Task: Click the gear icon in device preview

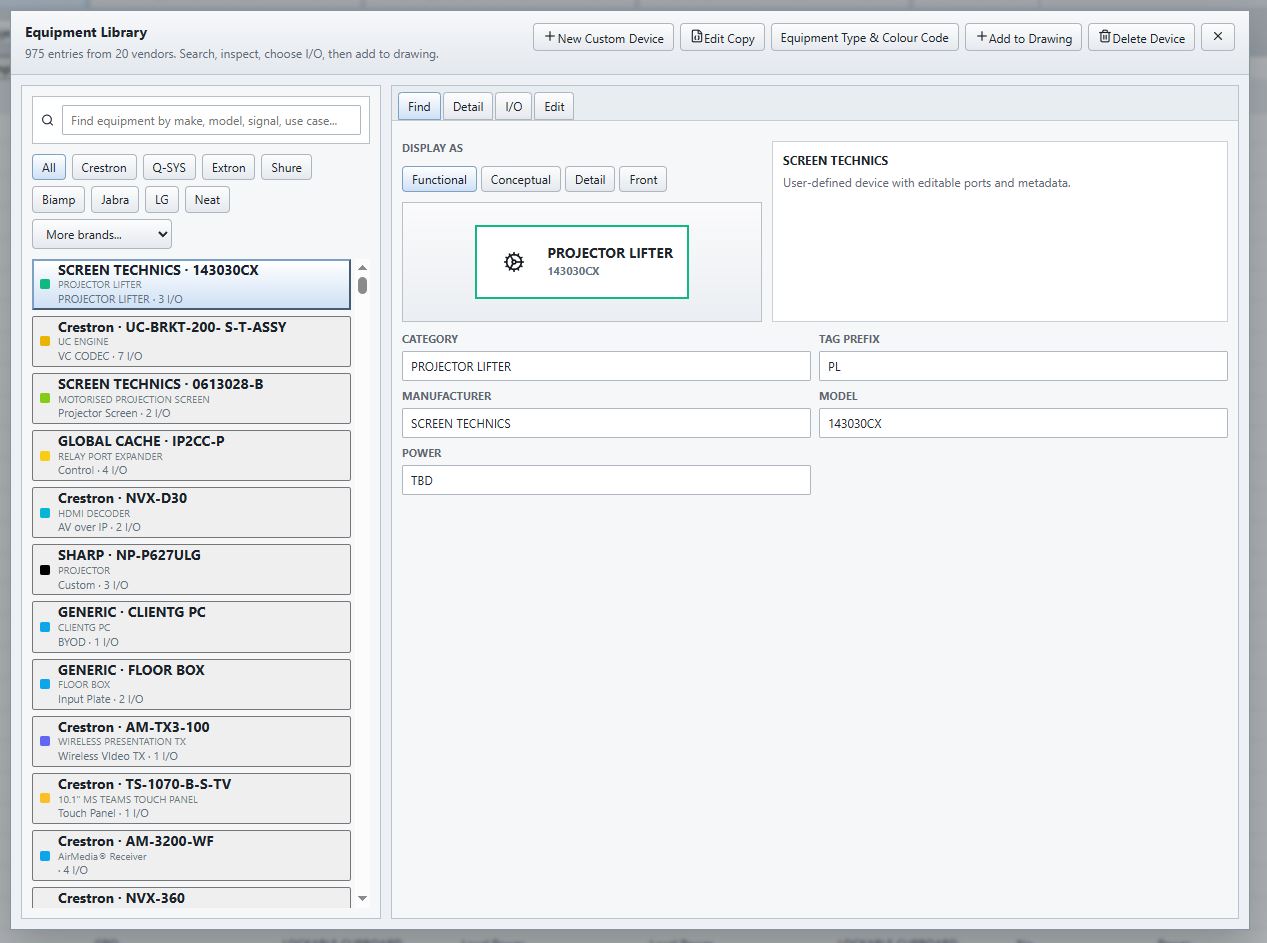Action: coord(514,262)
